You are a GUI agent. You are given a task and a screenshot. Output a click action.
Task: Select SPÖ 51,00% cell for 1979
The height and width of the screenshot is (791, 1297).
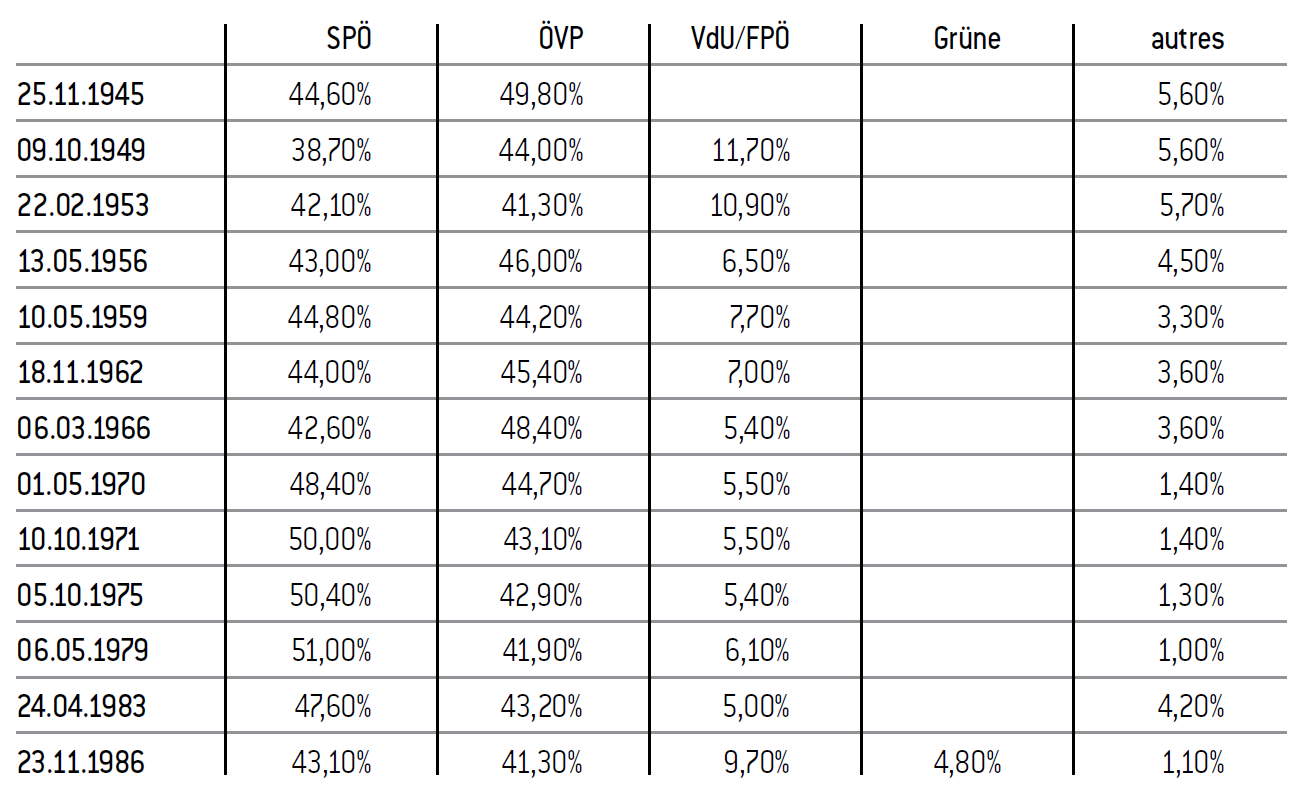(330, 651)
